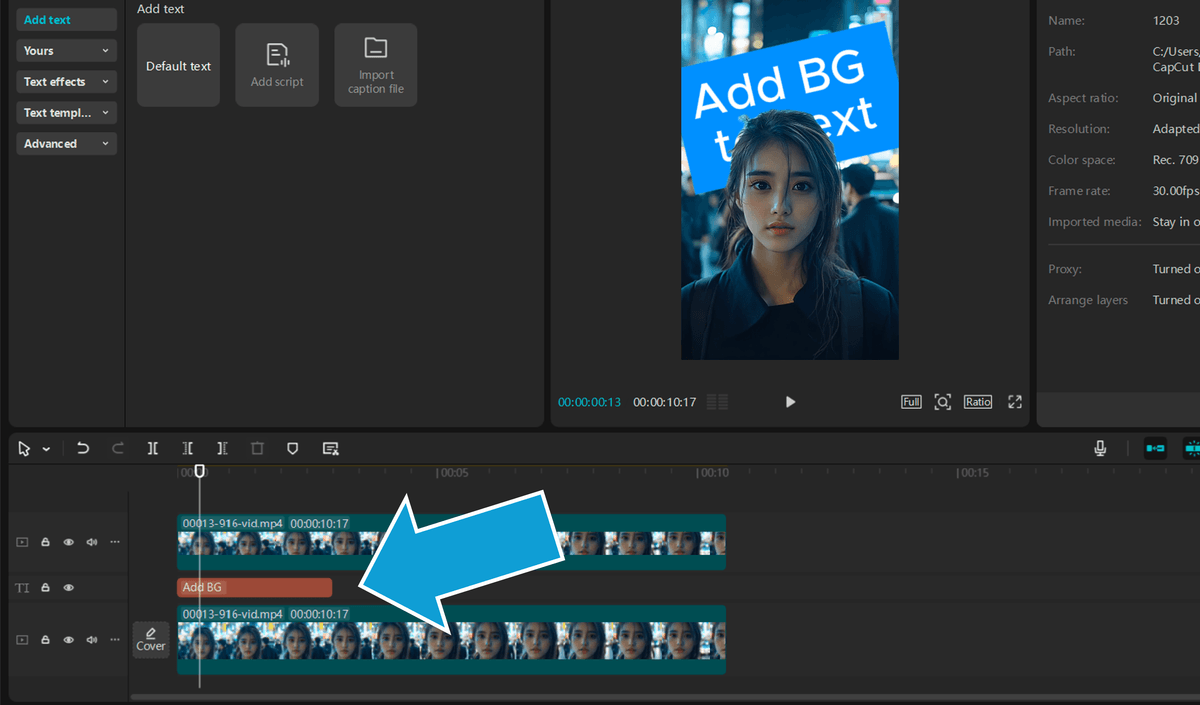
Task: Delete the clip portion right of playhead
Action: point(222,449)
